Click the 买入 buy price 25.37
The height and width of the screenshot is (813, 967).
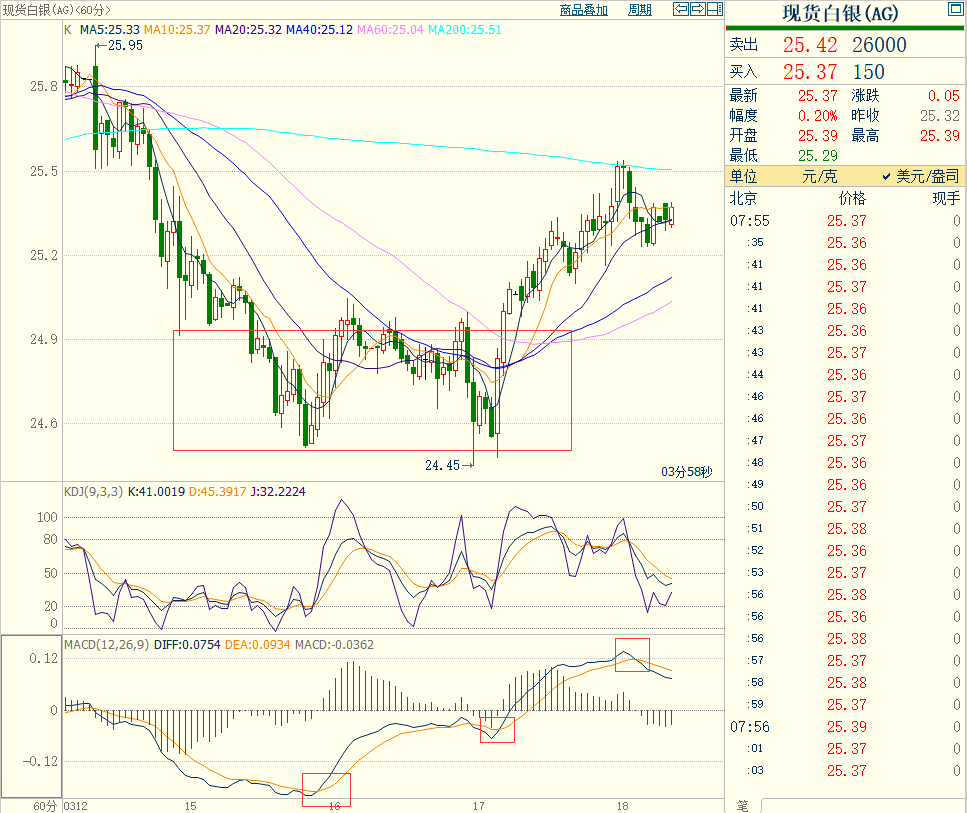tap(809, 72)
